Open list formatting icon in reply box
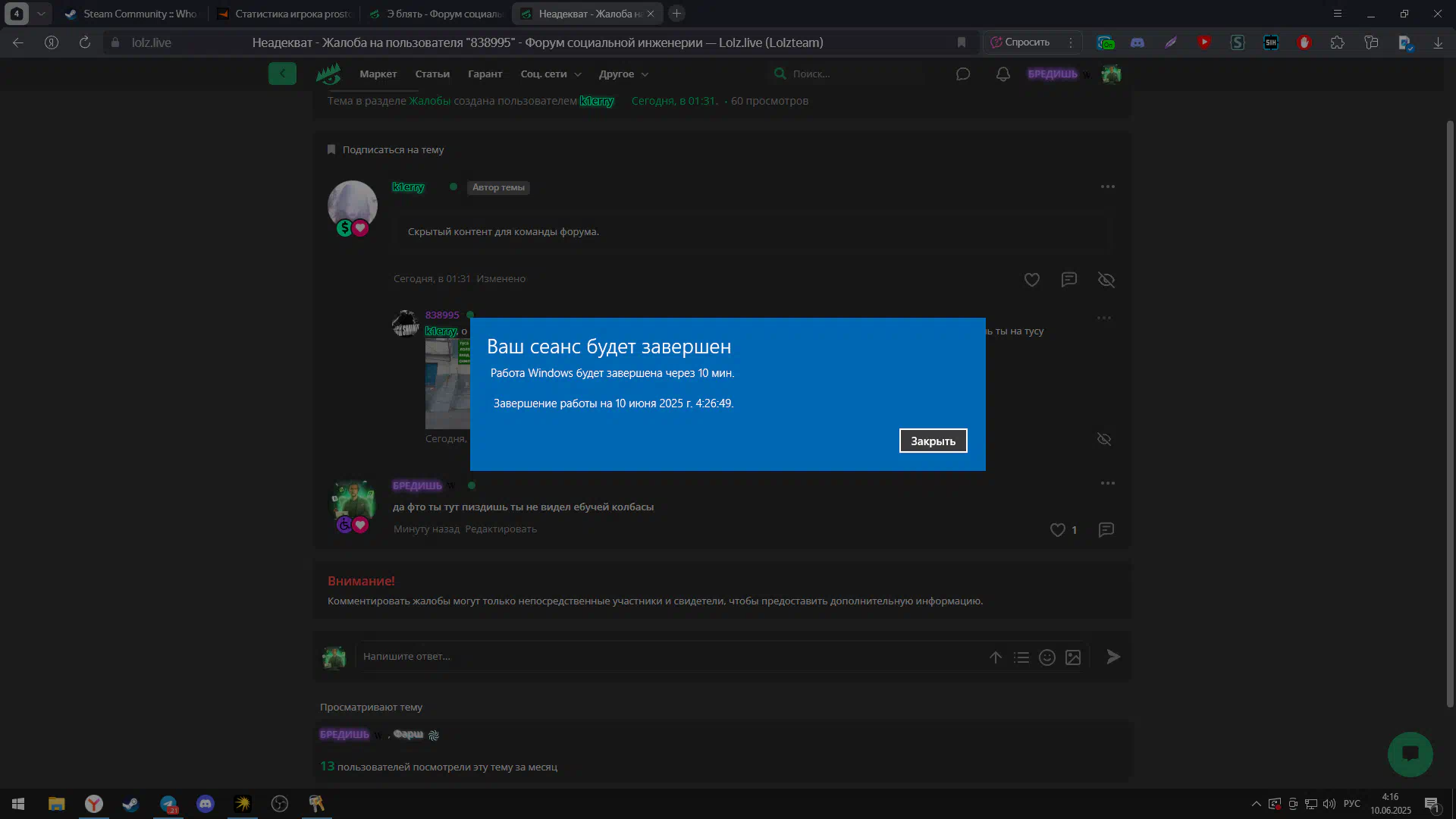The height and width of the screenshot is (819, 1456). tap(1021, 657)
